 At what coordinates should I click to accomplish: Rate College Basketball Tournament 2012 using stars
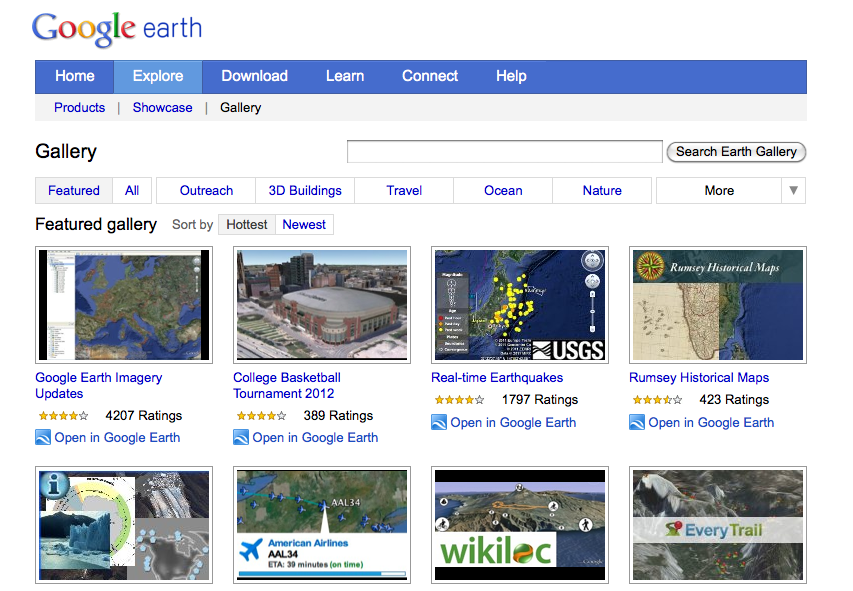pos(261,416)
